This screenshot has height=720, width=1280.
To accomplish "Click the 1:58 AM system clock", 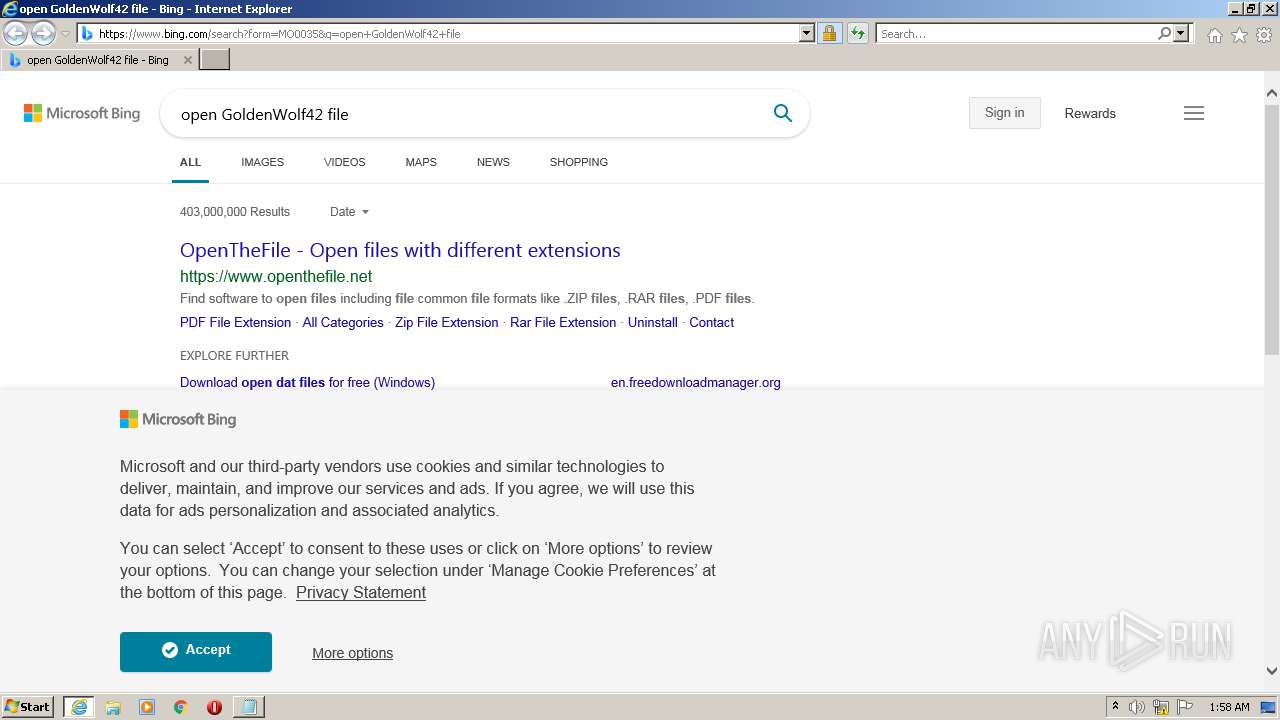I will 1229,707.
